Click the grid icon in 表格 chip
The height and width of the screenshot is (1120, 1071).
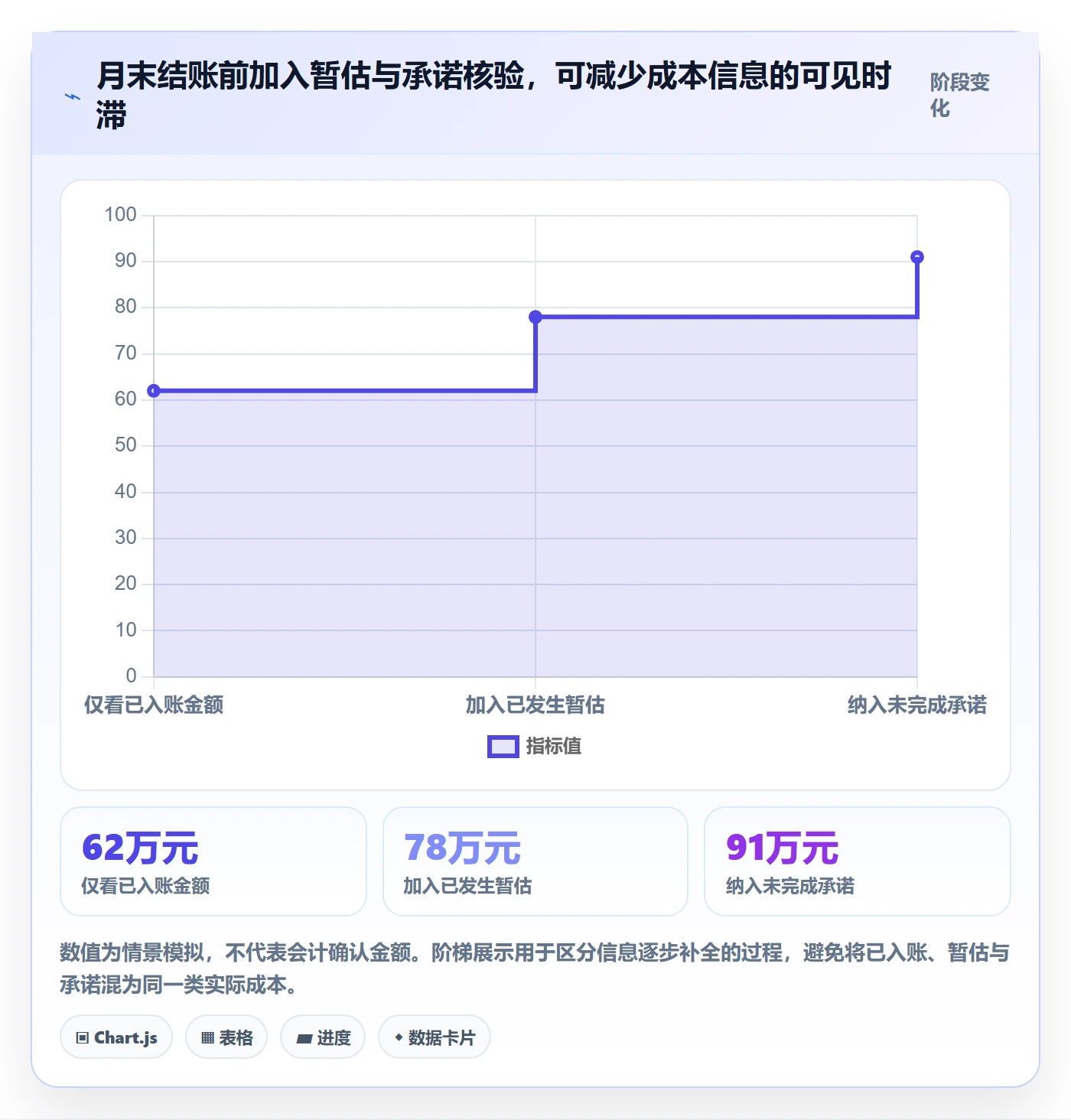(x=207, y=1038)
